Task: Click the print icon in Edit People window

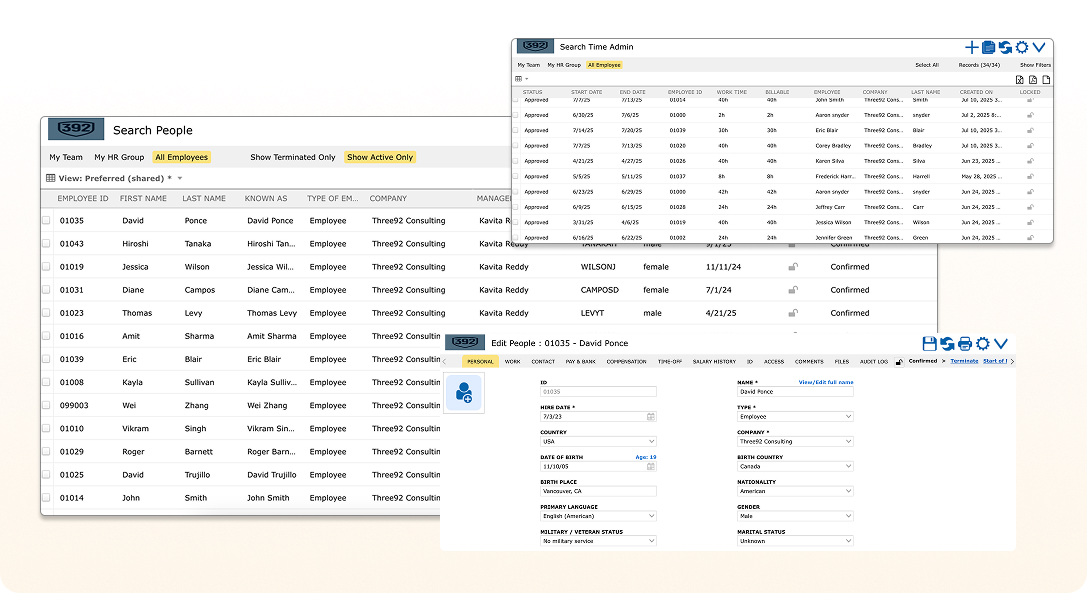Action: [x=964, y=343]
